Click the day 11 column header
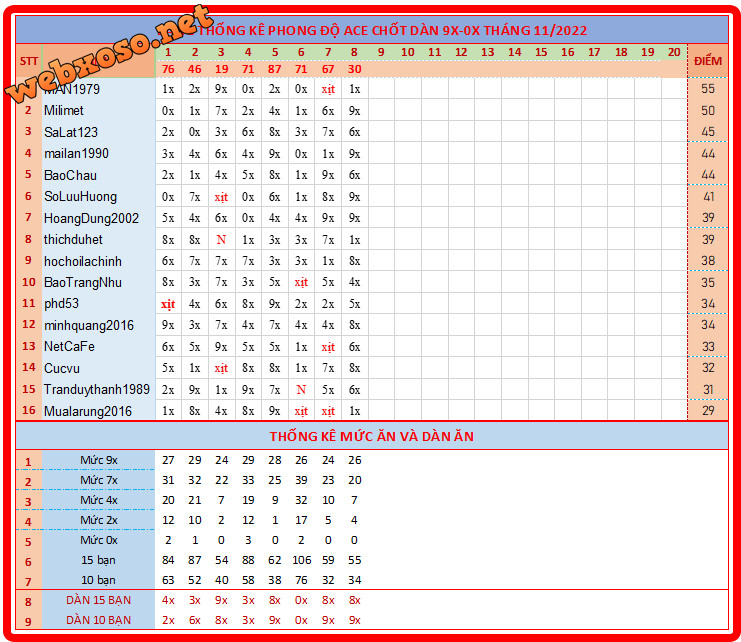Image resolution: width=741 pixels, height=642 pixels. coord(434,52)
